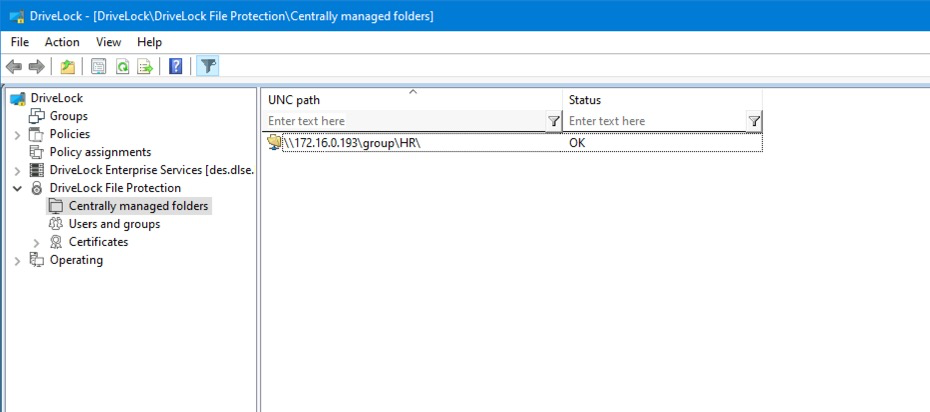
Task: Click the Up one level folder icon
Action: 67,67
